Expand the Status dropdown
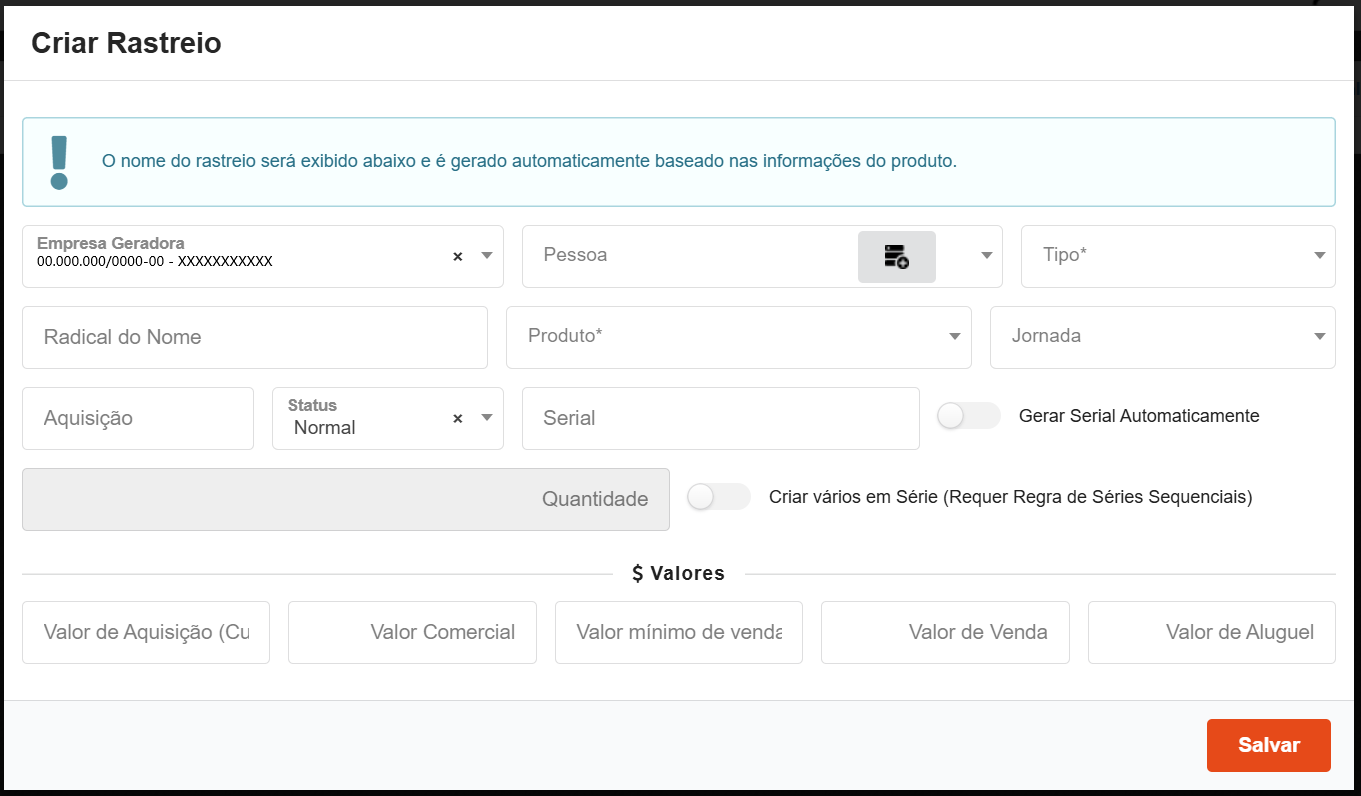1361x796 pixels. pyautogui.click(x=487, y=418)
